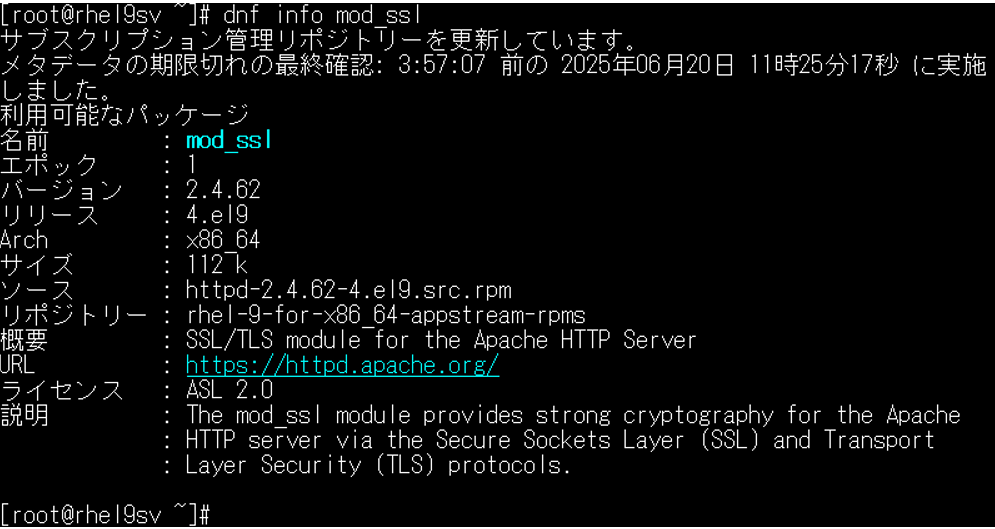Screen dimensions: 995x529
Task: Click the URL field label
Action: point(18,365)
